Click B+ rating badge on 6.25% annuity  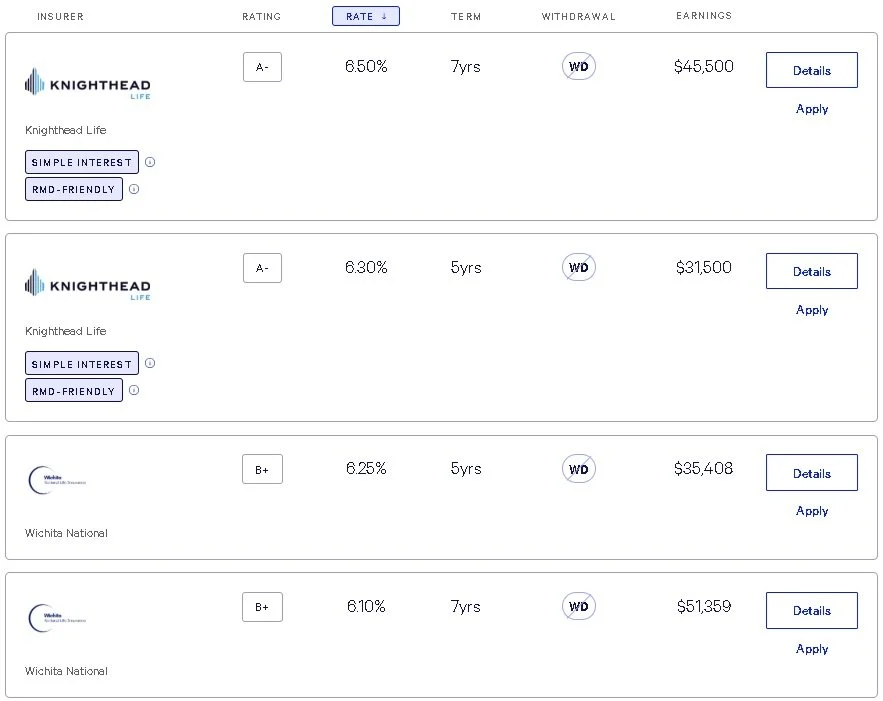click(262, 469)
